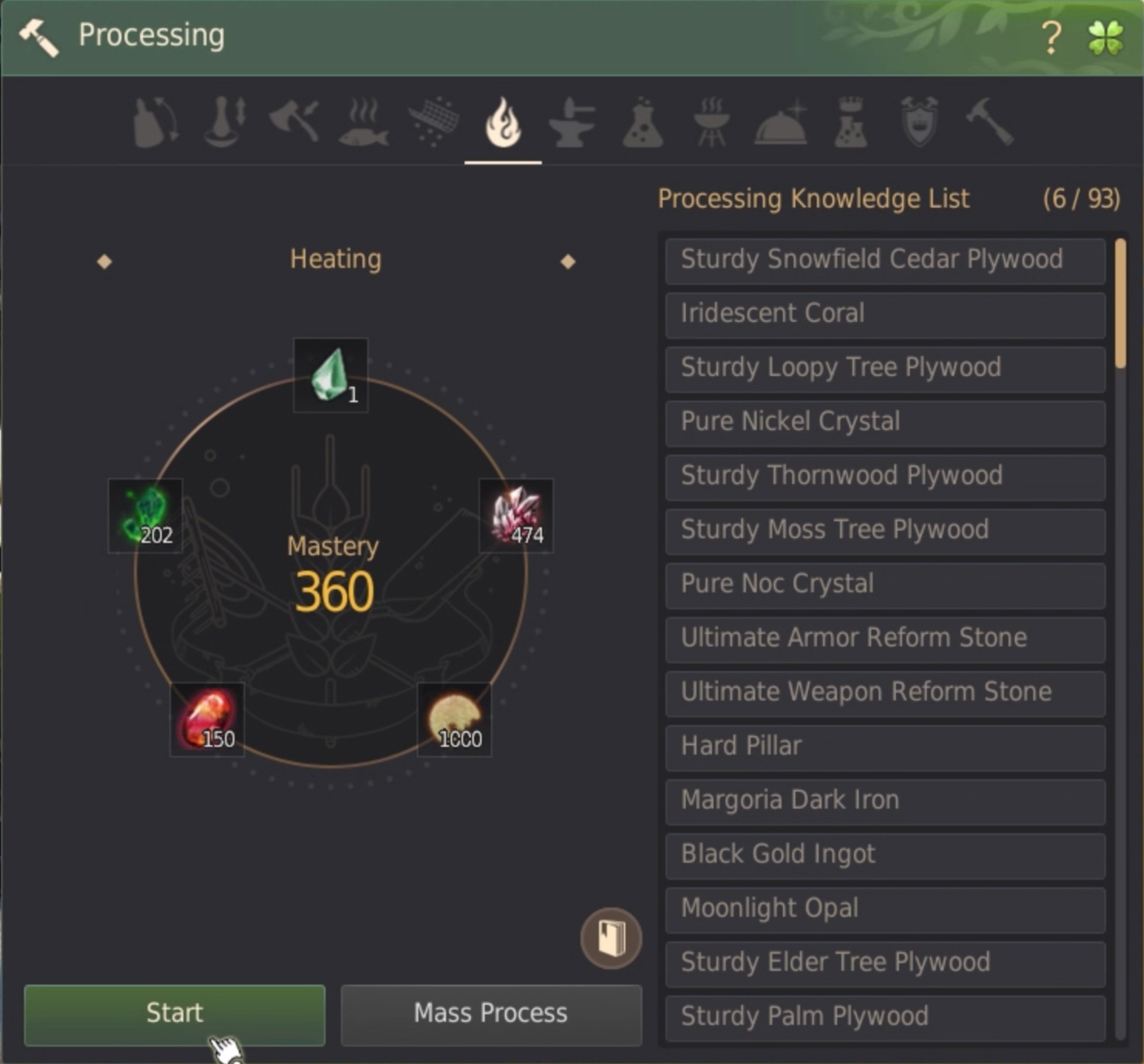The width and height of the screenshot is (1144, 1064).
Task: Choose the Drying fish processing tab
Action: 364,122
